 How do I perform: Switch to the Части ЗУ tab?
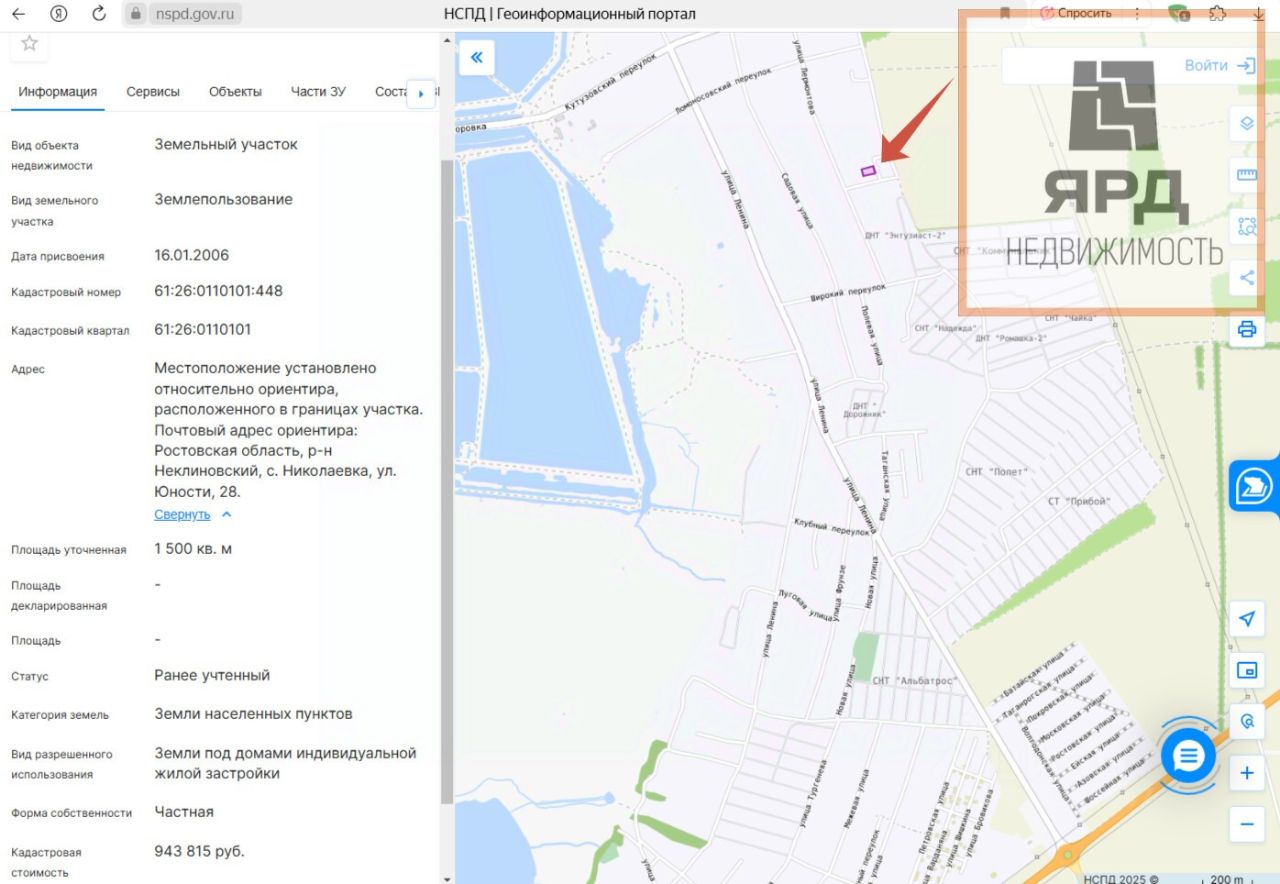click(x=318, y=91)
